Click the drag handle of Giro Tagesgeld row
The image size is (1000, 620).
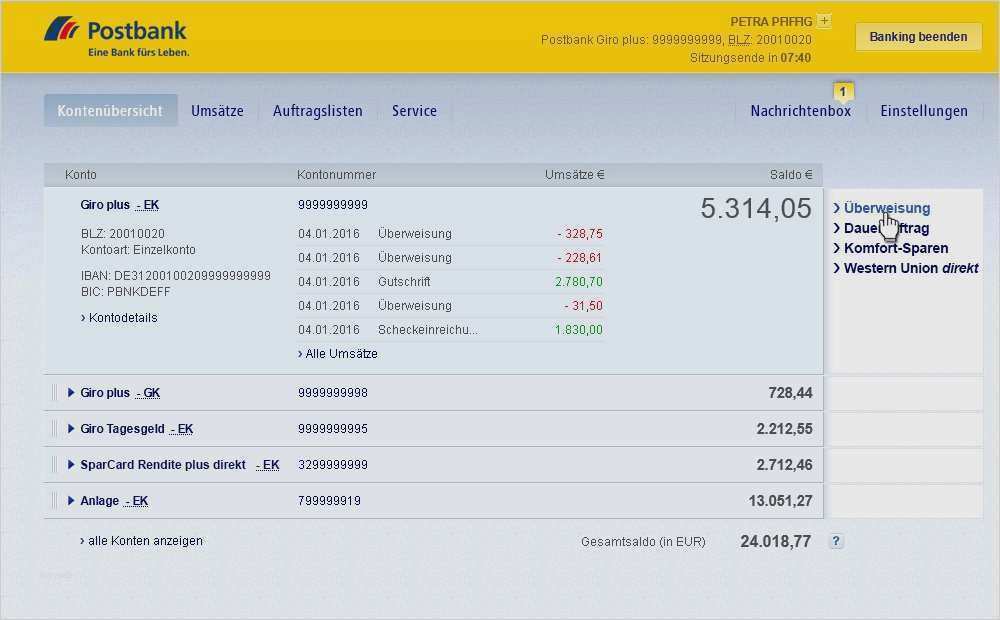click(54, 429)
